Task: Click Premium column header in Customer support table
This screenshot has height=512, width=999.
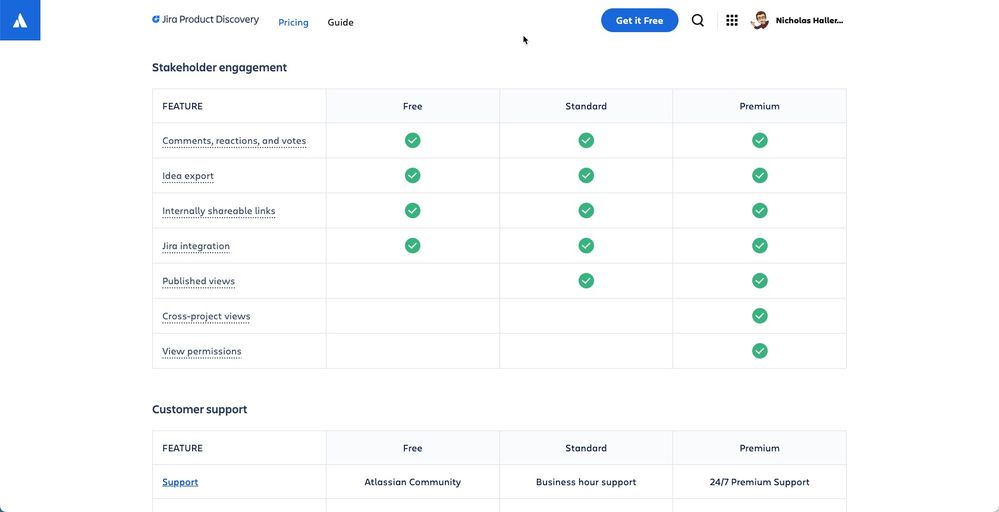Action: coord(759,448)
